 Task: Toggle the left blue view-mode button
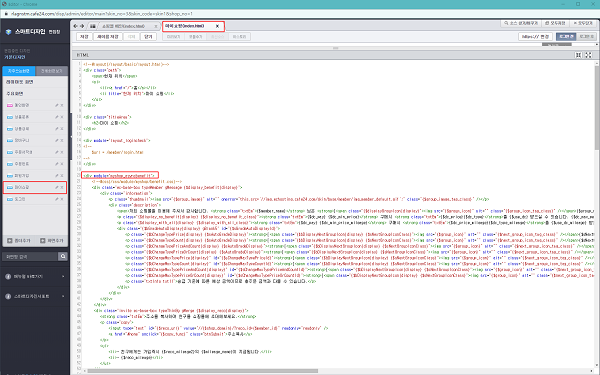pos(566,36)
